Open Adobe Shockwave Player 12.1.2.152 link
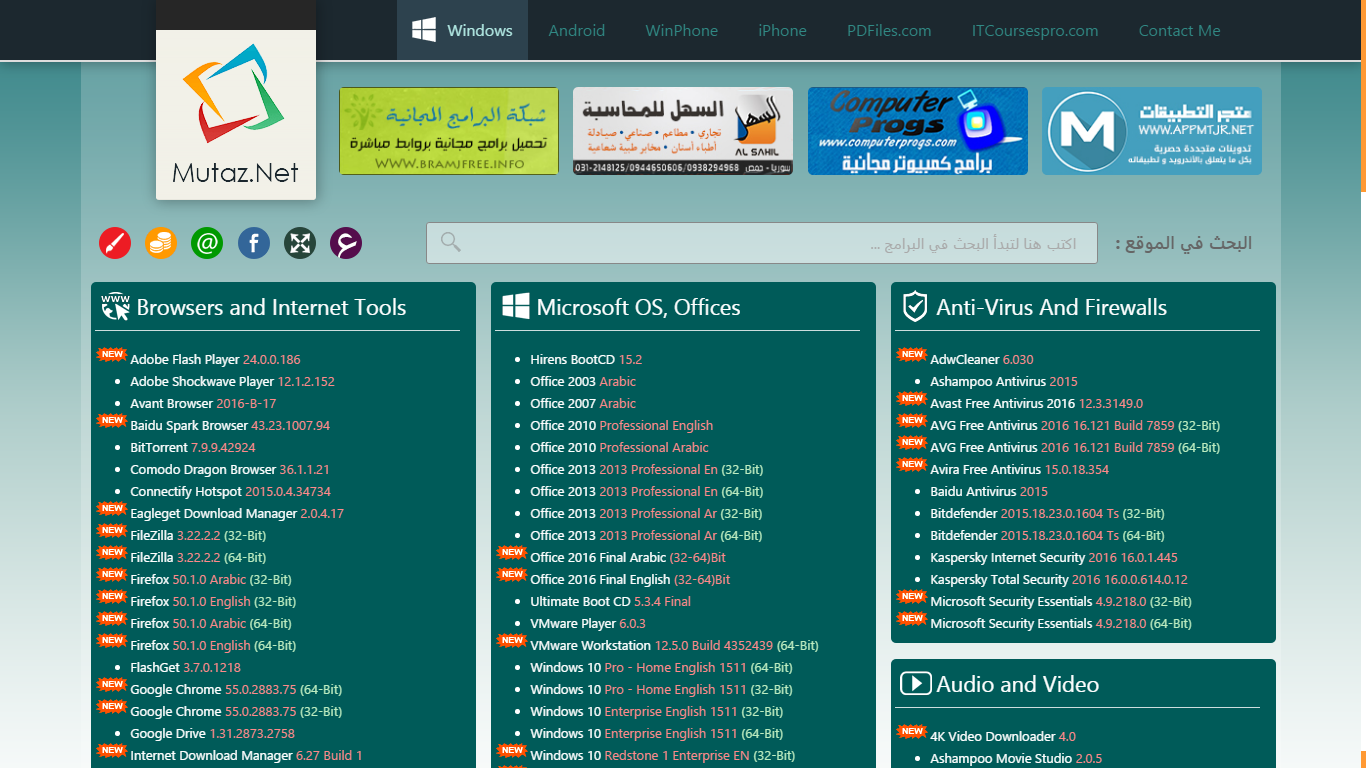This screenshot has height=768, width=1366. [x=232, y=382]
